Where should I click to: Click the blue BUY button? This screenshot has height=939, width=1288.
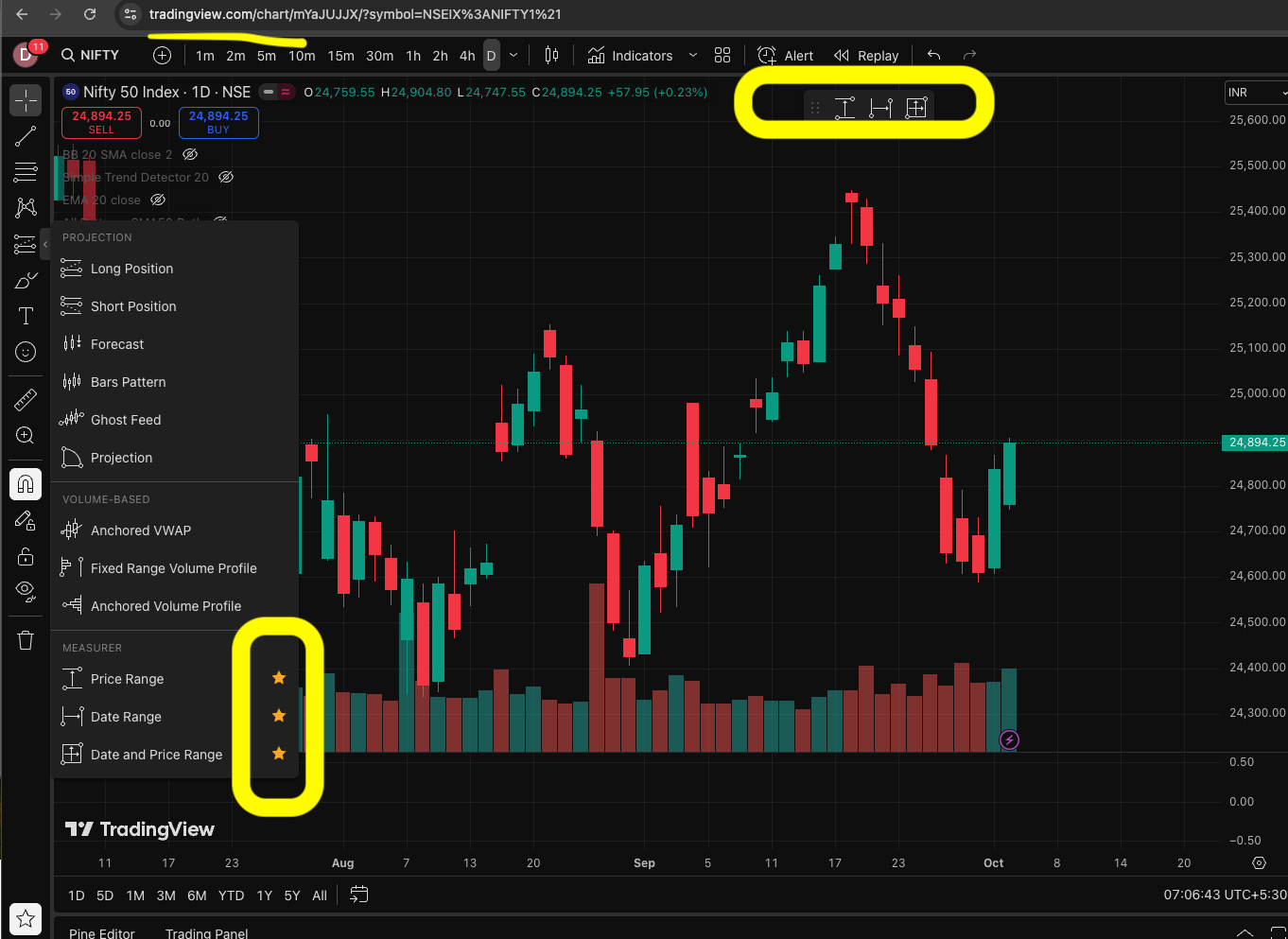pyautogui.click(x=218, y=122)
